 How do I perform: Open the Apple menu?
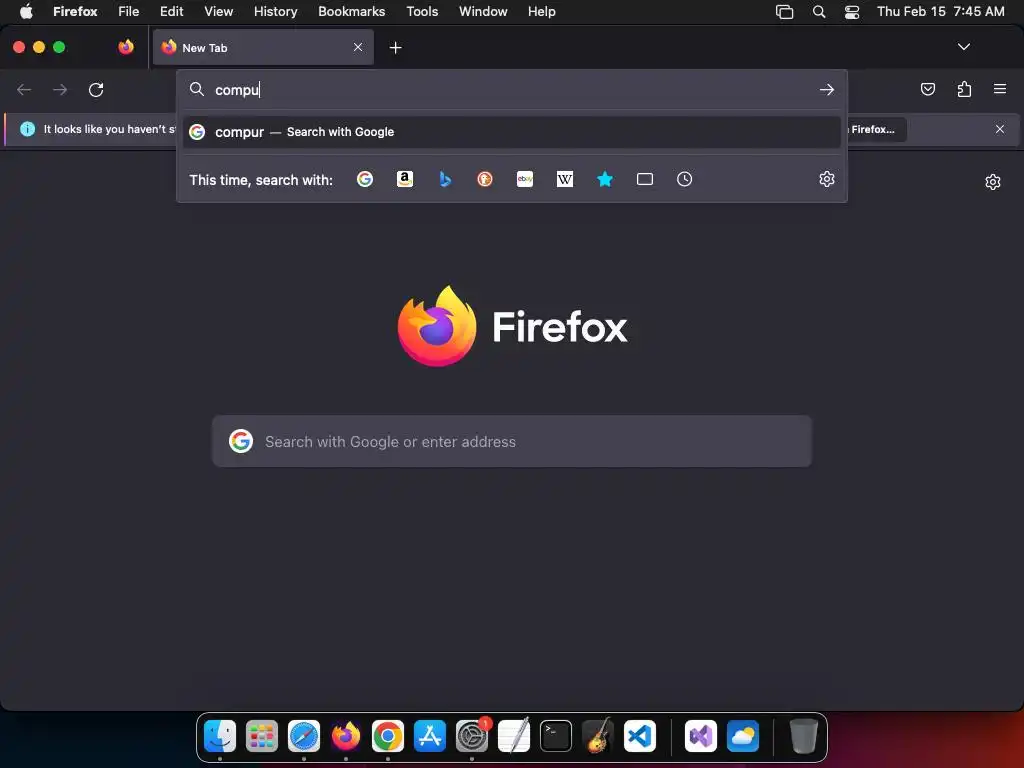coord(26,11)
